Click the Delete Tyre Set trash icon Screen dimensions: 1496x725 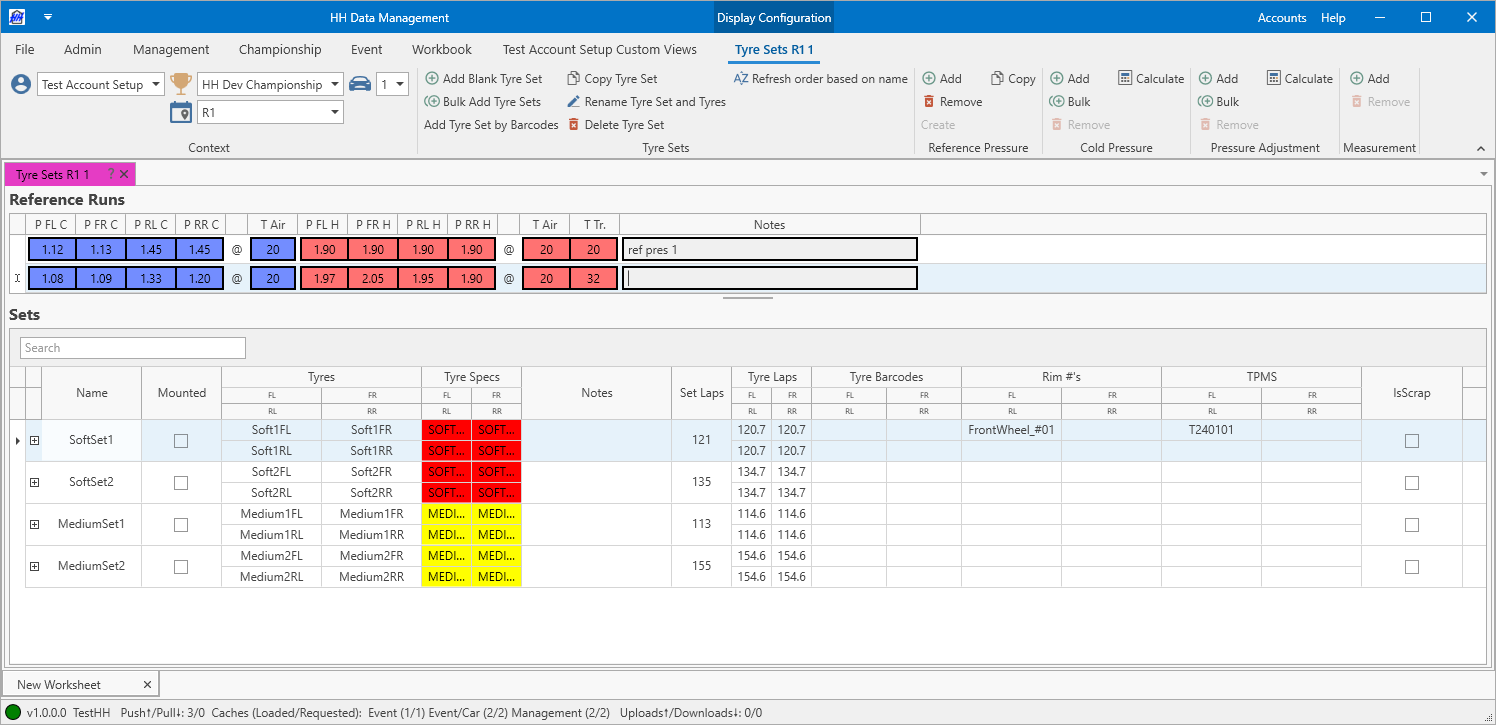click(573, 125)
